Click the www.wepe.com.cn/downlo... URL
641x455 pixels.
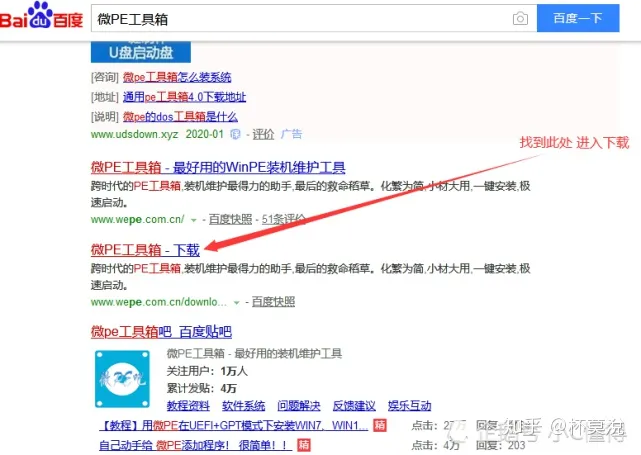pos(159,302)
